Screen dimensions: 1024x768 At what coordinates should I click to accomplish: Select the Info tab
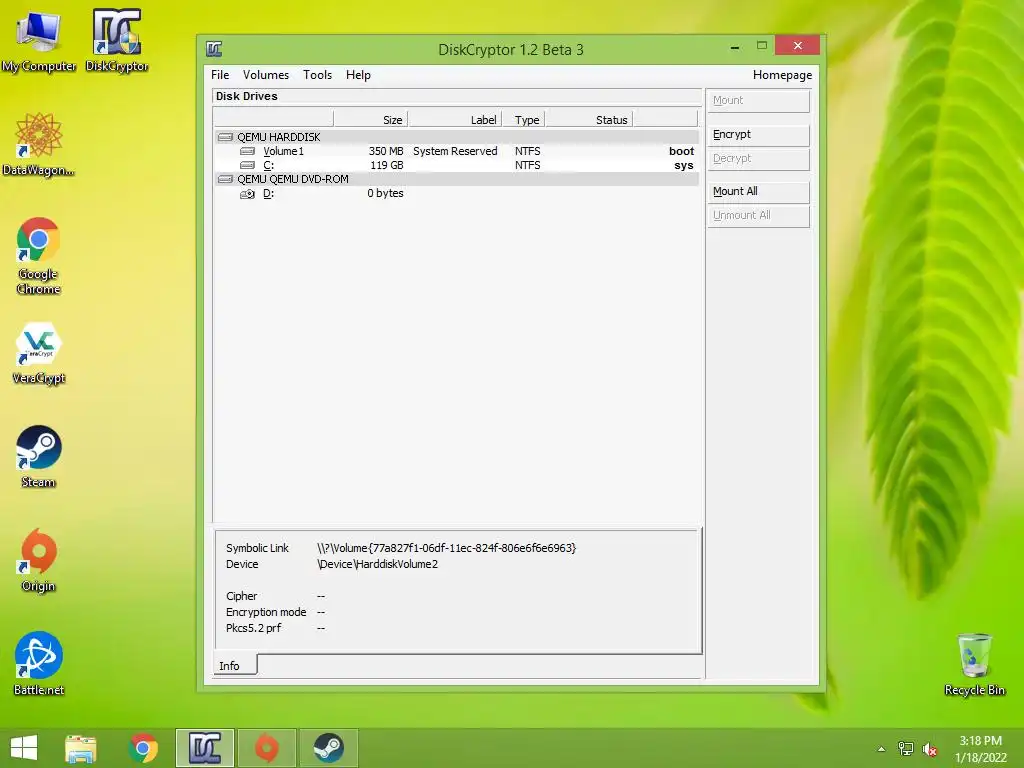[x=234, y=665]
